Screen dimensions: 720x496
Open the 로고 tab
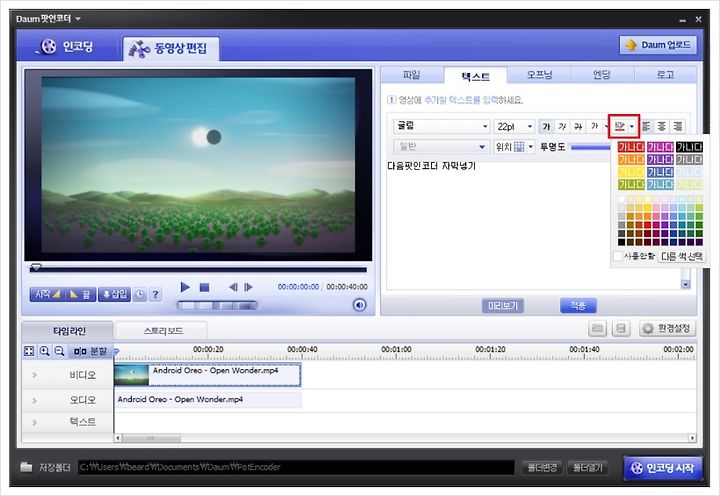(x=665, y=75)
